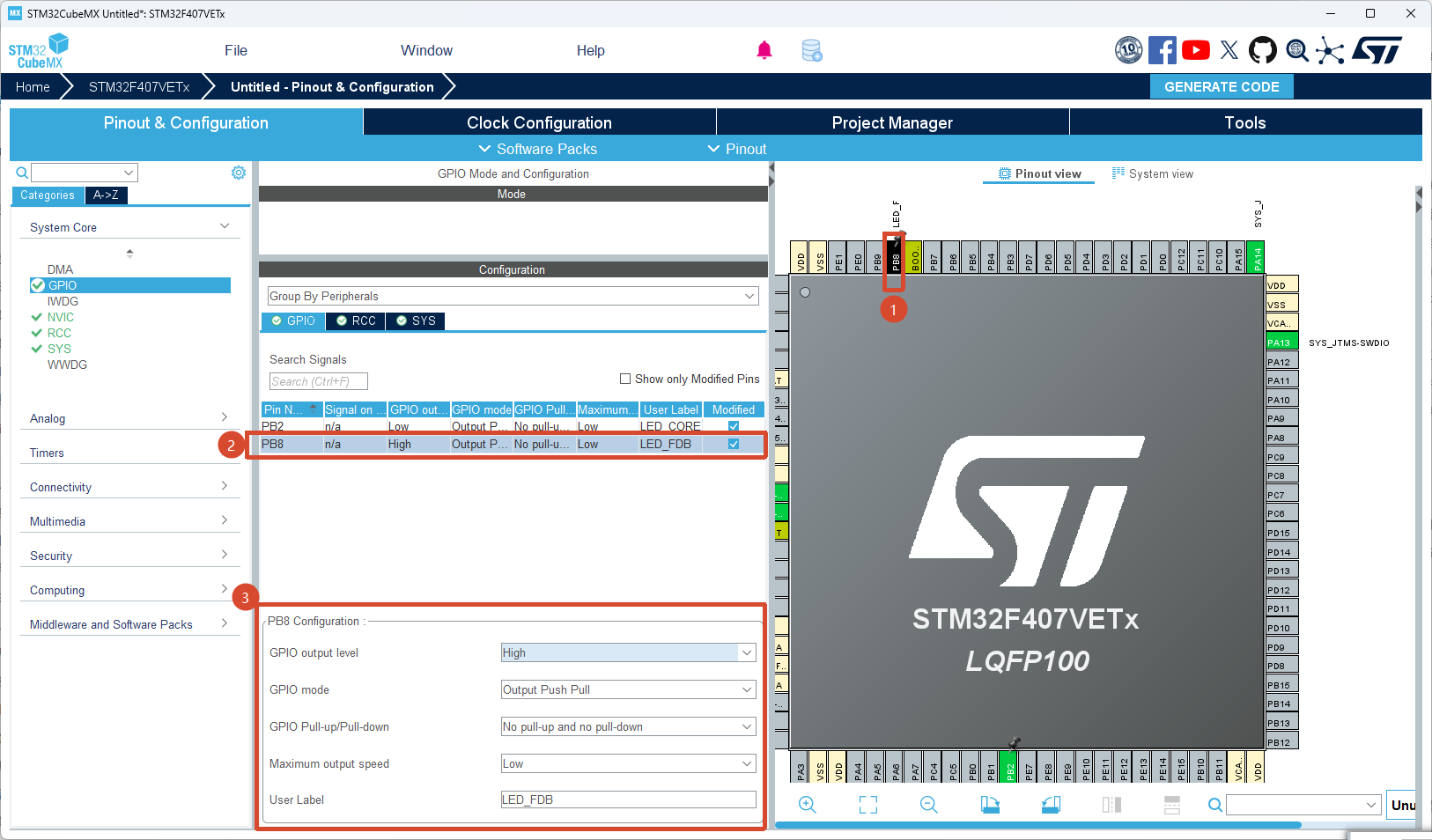
Task: Open the Software Packs menu
Action: (538, 149)
